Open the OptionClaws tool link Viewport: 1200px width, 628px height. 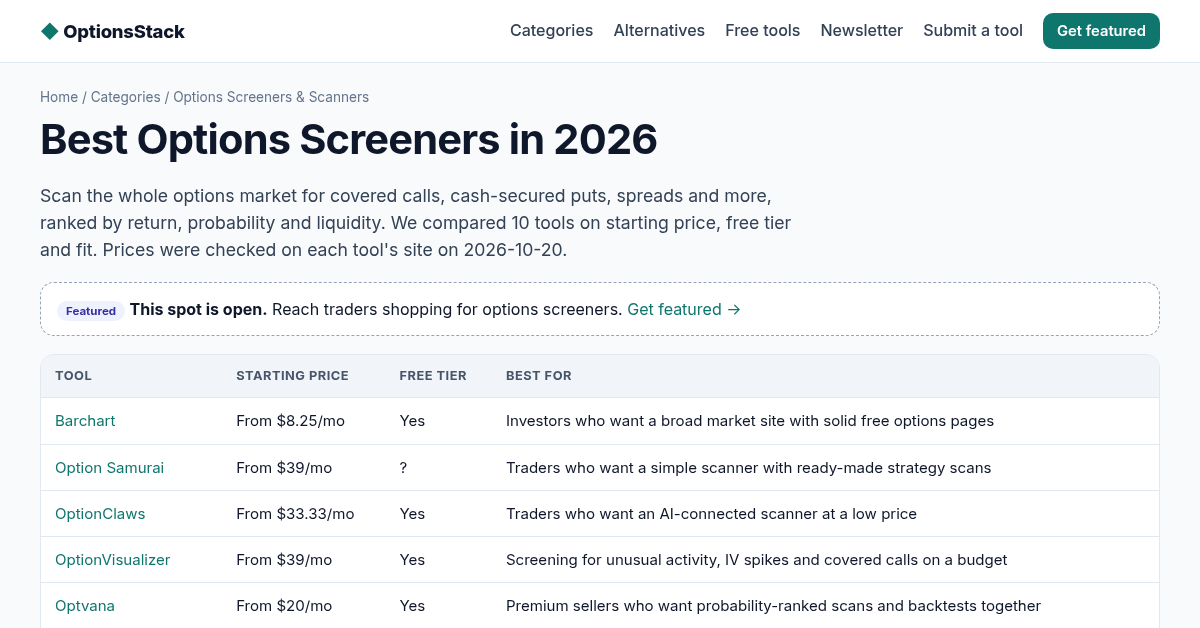(100, 514)
